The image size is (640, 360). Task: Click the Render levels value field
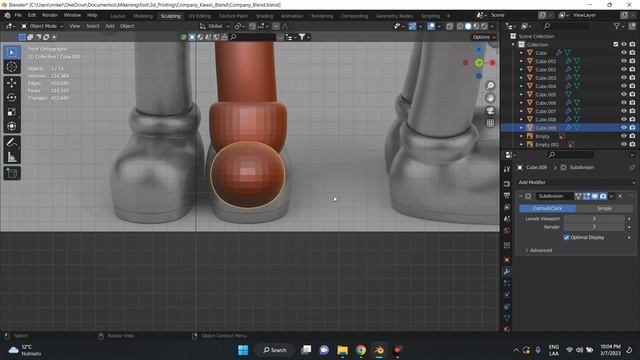coord(594,227)
